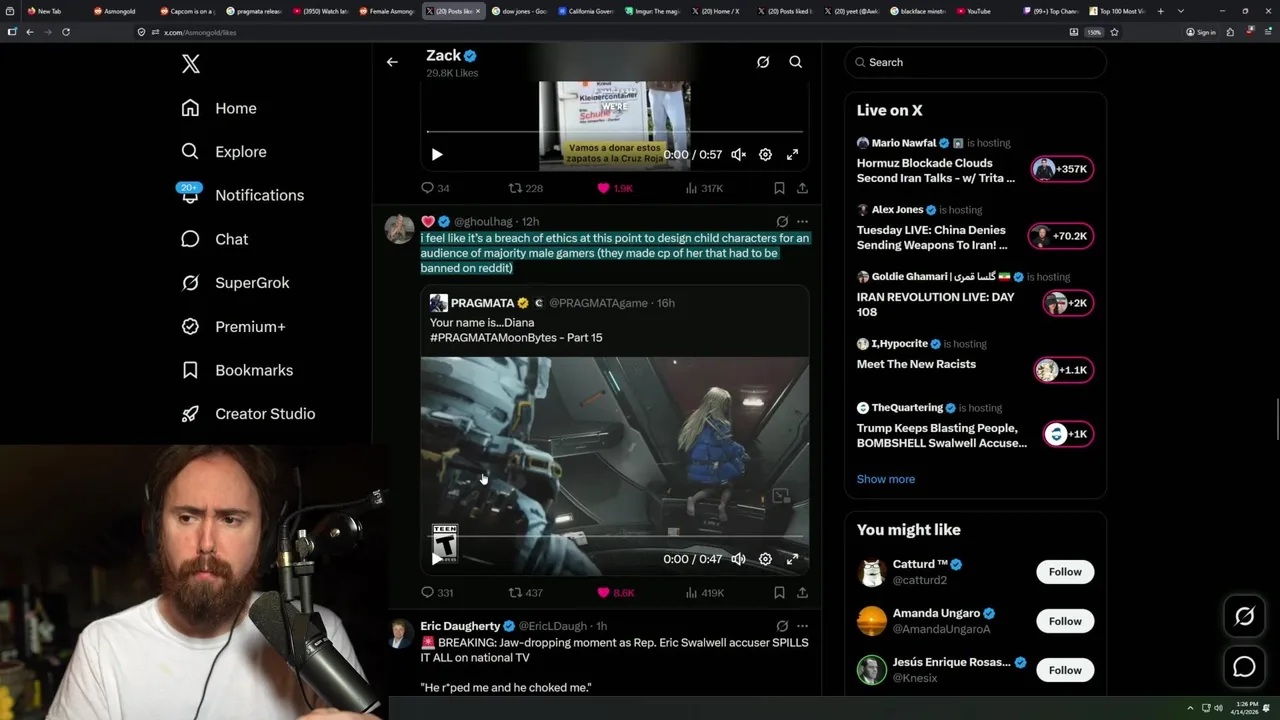Join Alex Jones' live with +70.2K listeners
This screenshot has width=1280, height=720.
point(1060,236)
